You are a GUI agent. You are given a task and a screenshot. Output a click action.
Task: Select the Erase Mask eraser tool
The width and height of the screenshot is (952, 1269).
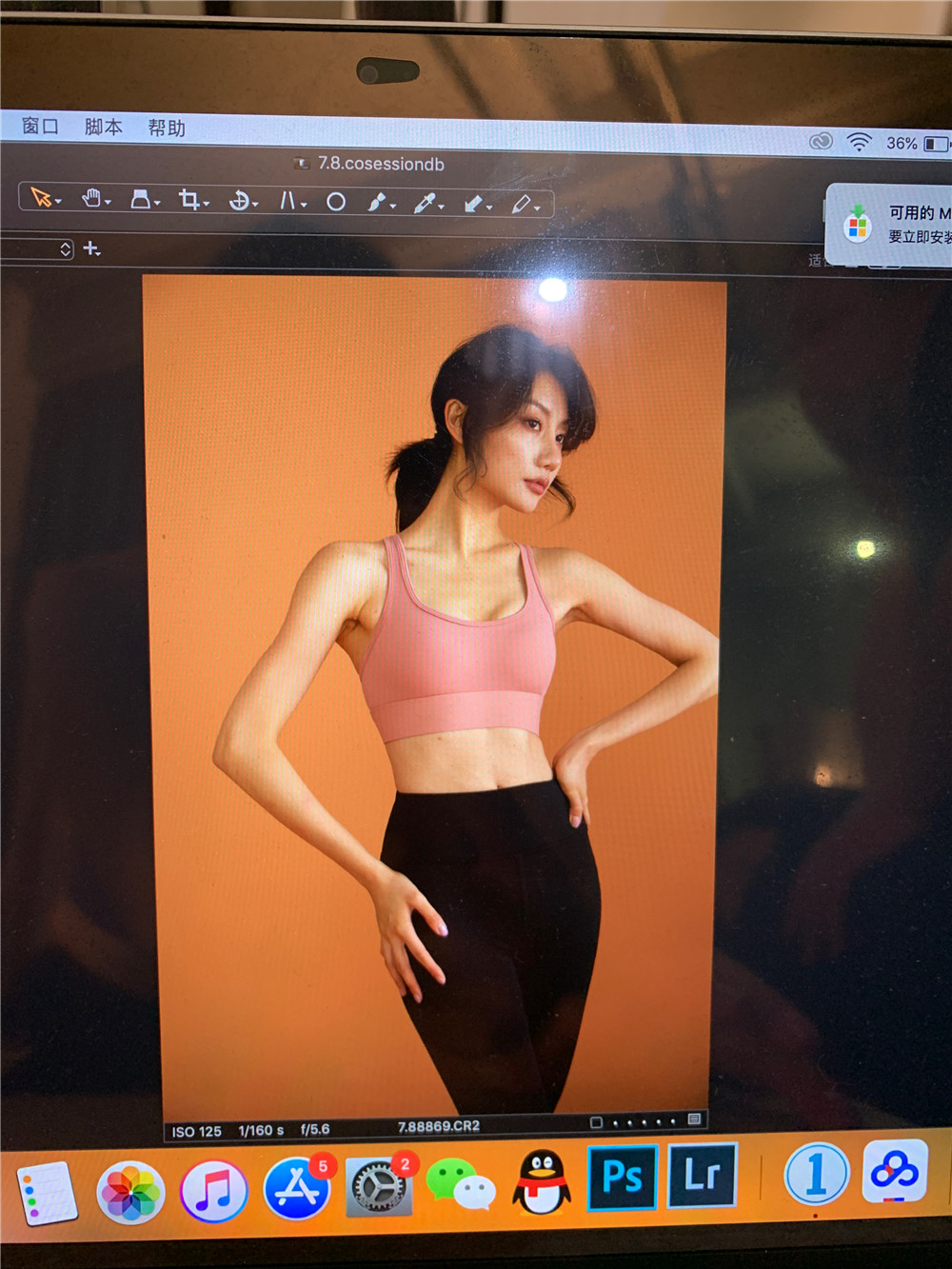point(521,204)
